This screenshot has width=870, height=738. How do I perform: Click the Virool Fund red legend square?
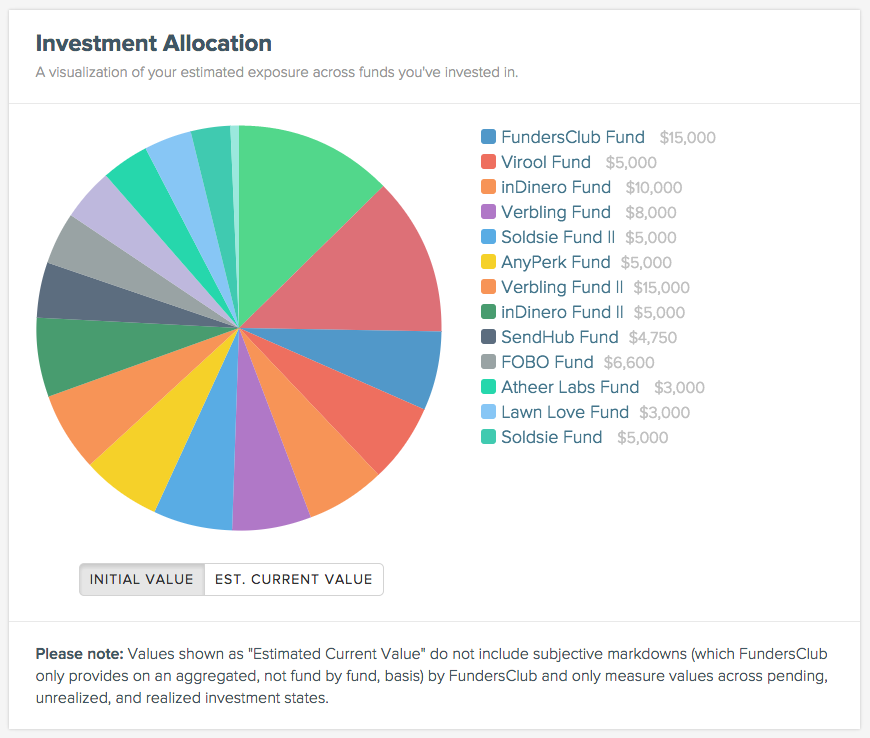[x=488, y=162]
